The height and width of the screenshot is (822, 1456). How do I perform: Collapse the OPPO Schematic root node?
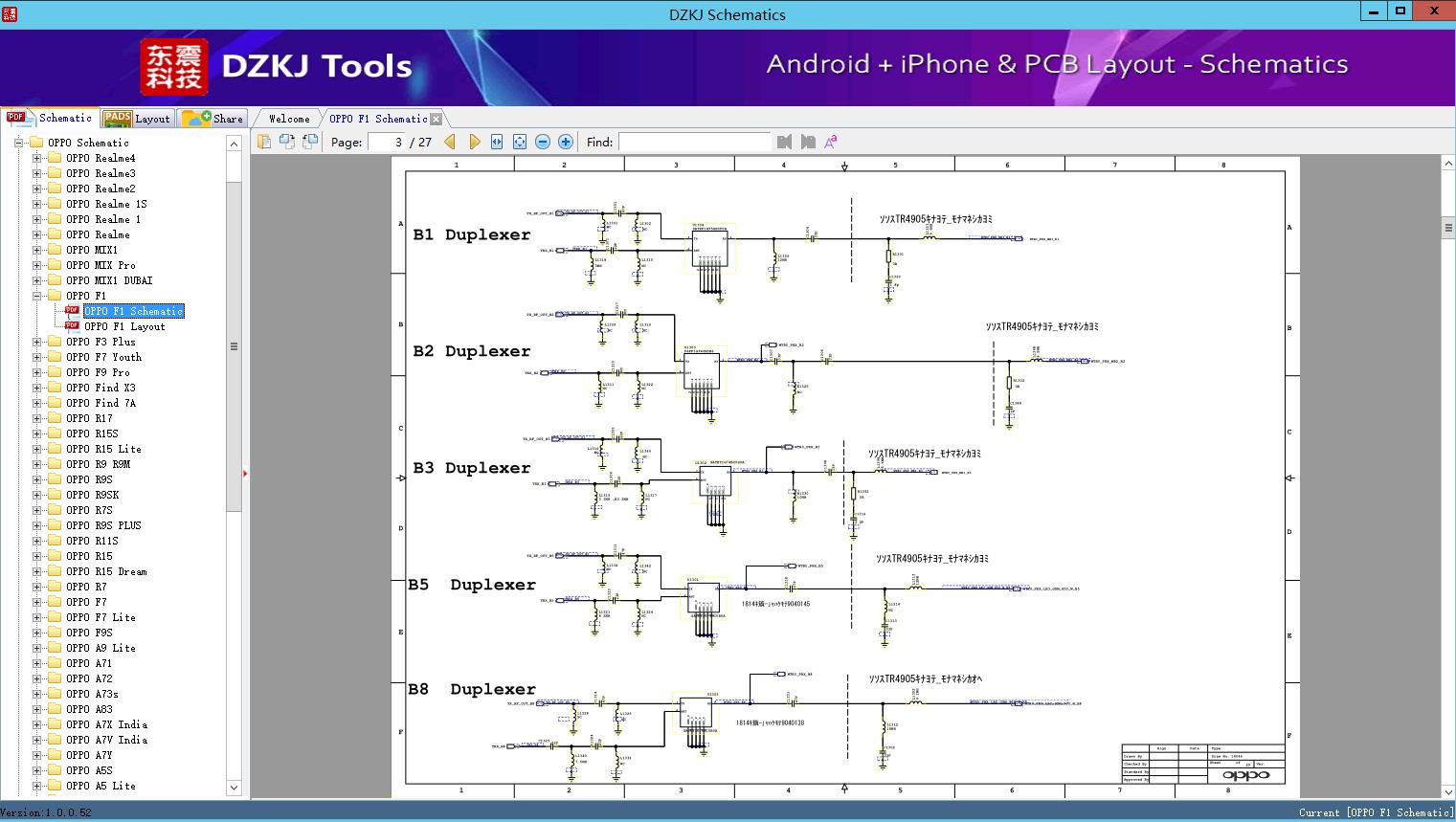pos(18,143)
